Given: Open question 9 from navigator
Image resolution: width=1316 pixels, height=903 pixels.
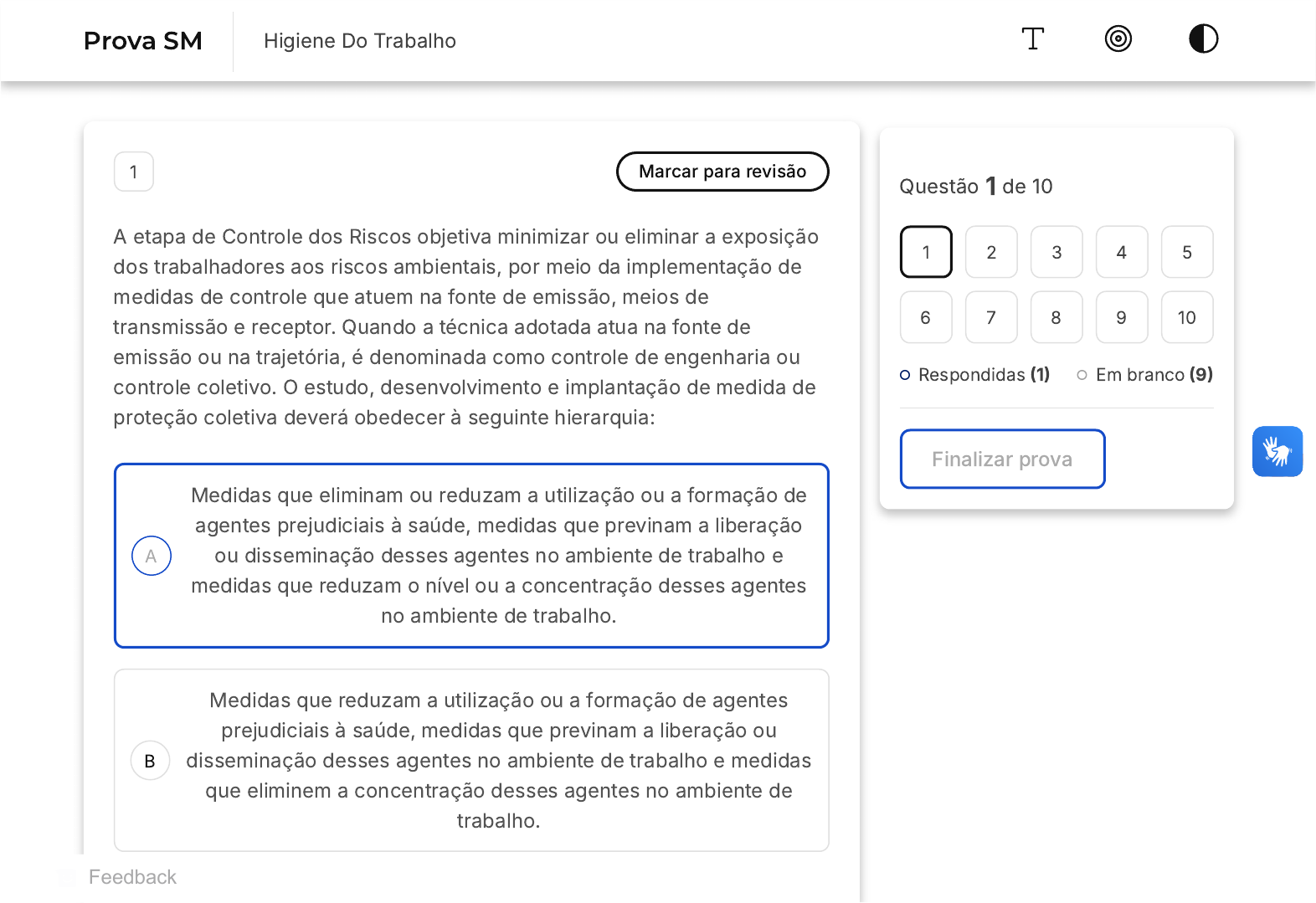Looking at the screenshot, I should pyautogui.click(x=1122, y=317).
